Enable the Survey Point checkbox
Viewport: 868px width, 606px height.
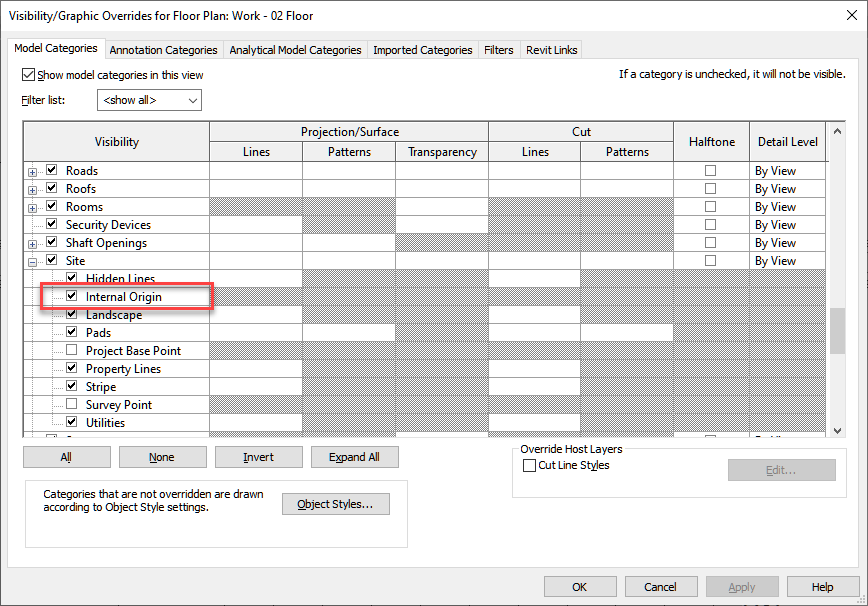pos(71,405)
